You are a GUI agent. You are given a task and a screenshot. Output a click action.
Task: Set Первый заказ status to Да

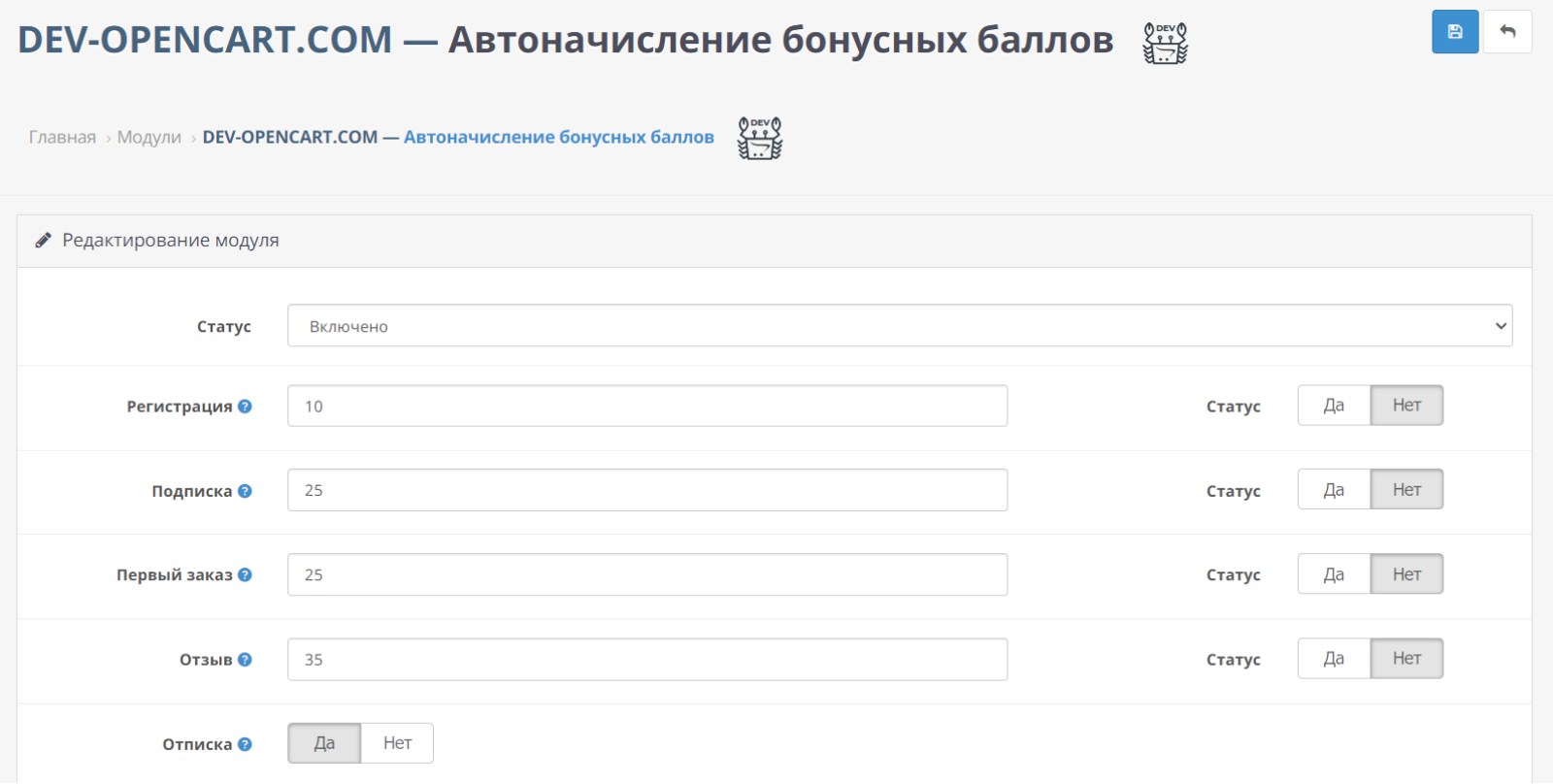point(1334,574)
